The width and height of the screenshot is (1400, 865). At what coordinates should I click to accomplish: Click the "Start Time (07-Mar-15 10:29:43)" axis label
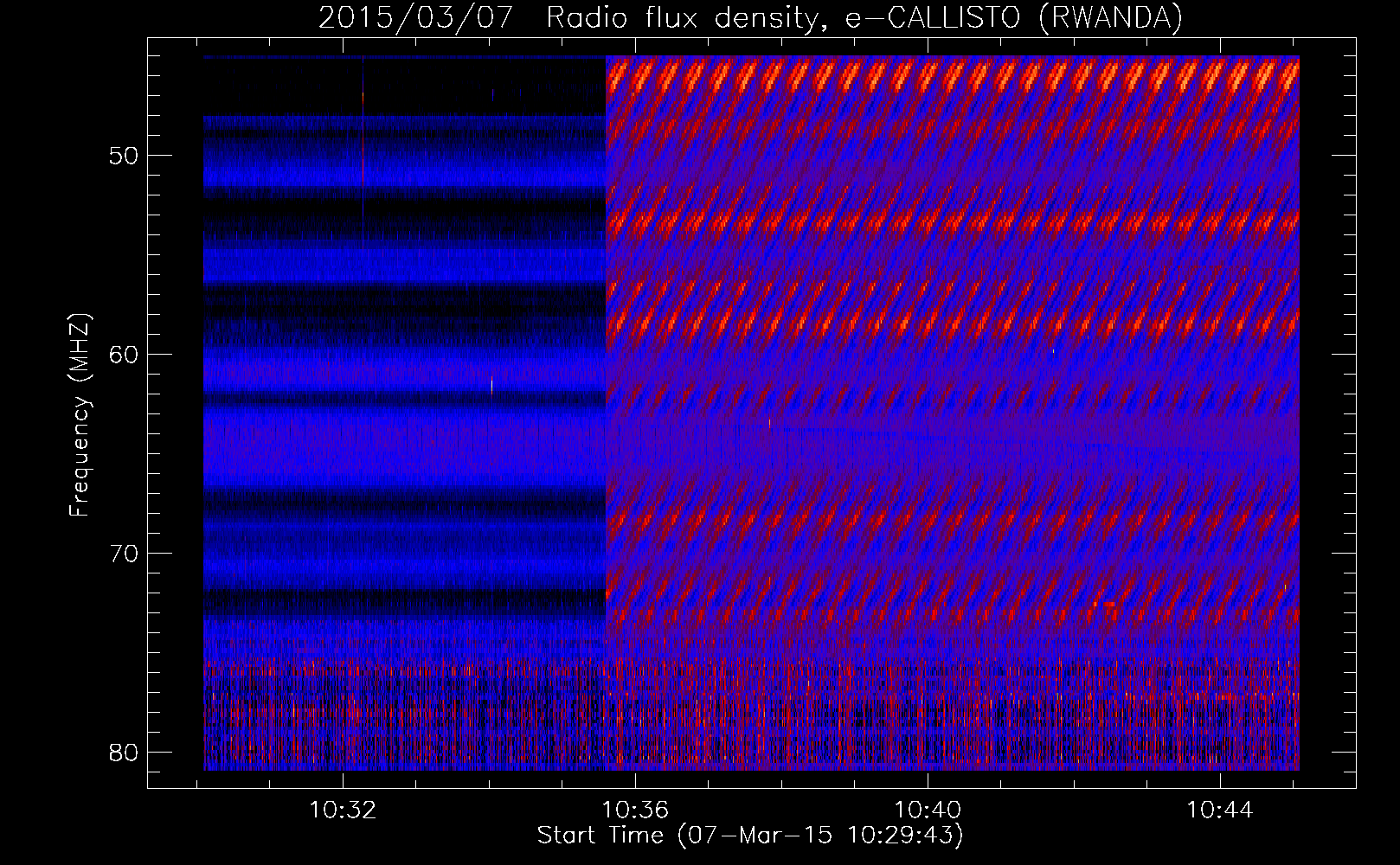pos(750,836)
